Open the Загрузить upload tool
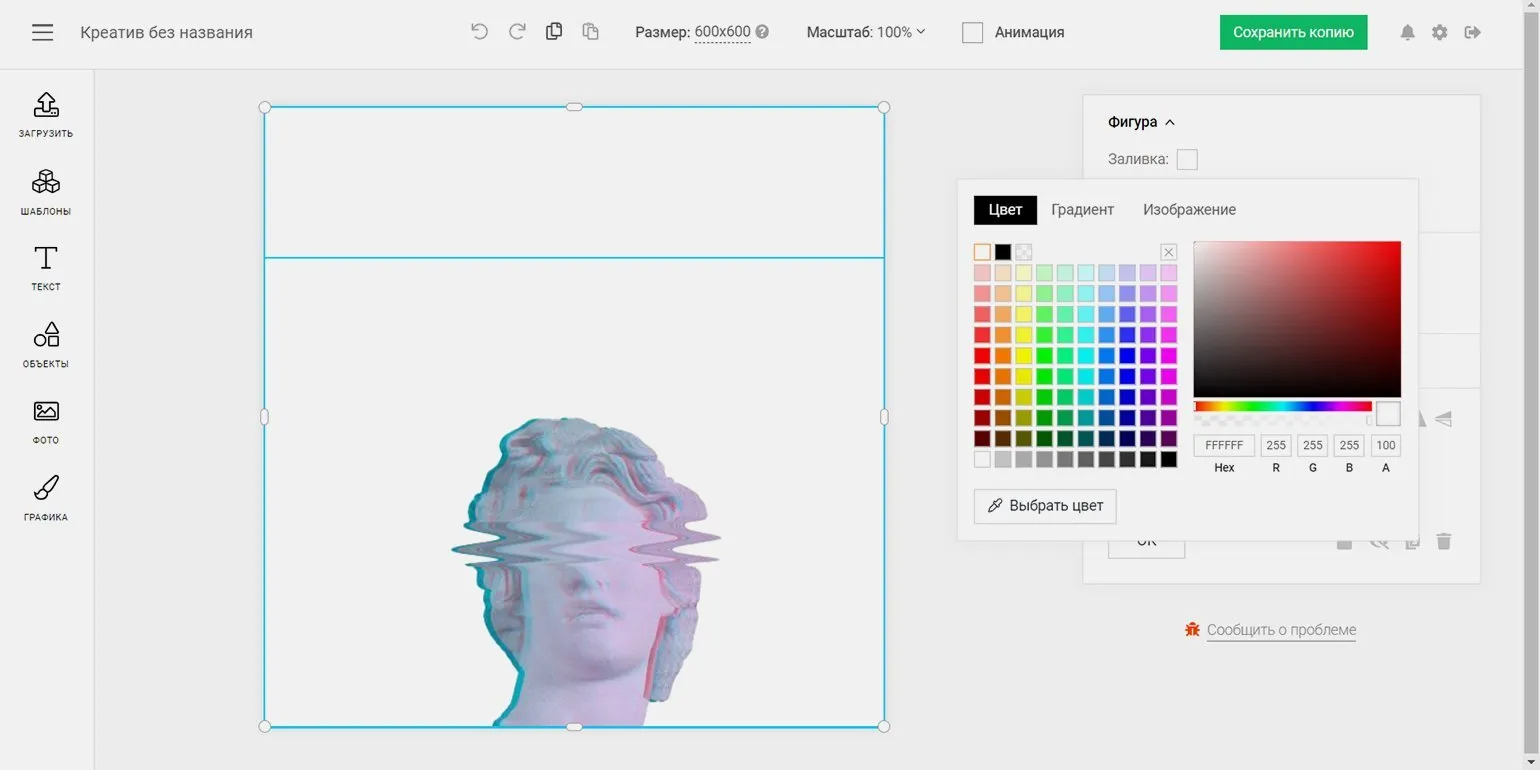 pos(46,114)
